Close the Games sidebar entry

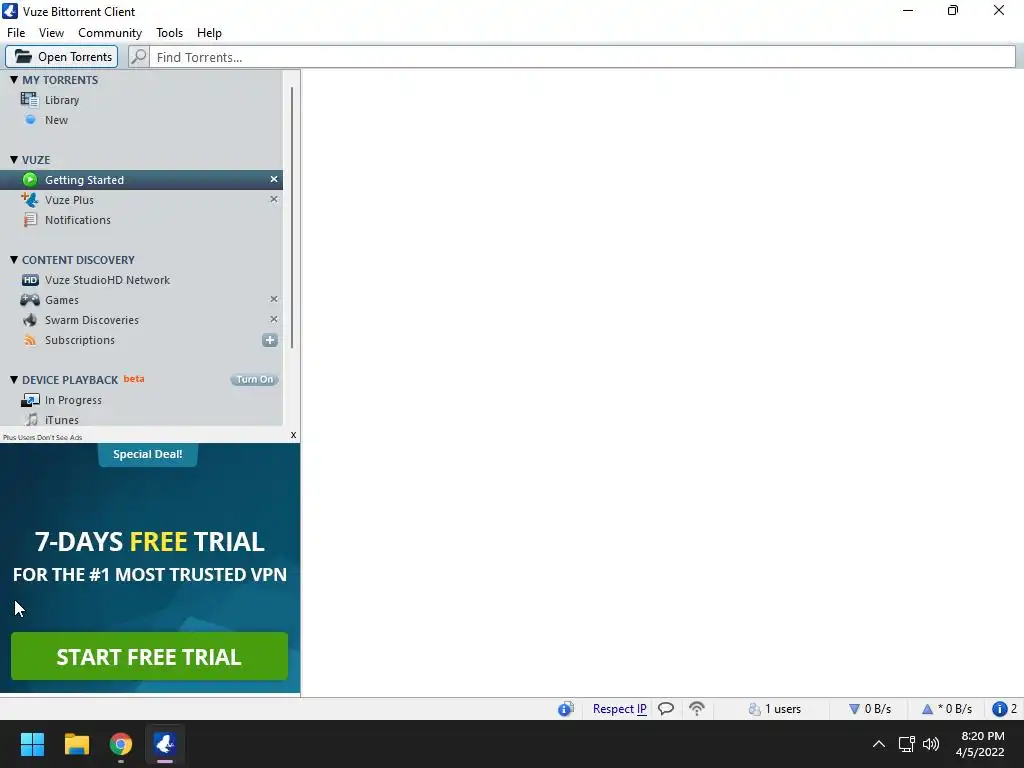[x=274, y=299]
